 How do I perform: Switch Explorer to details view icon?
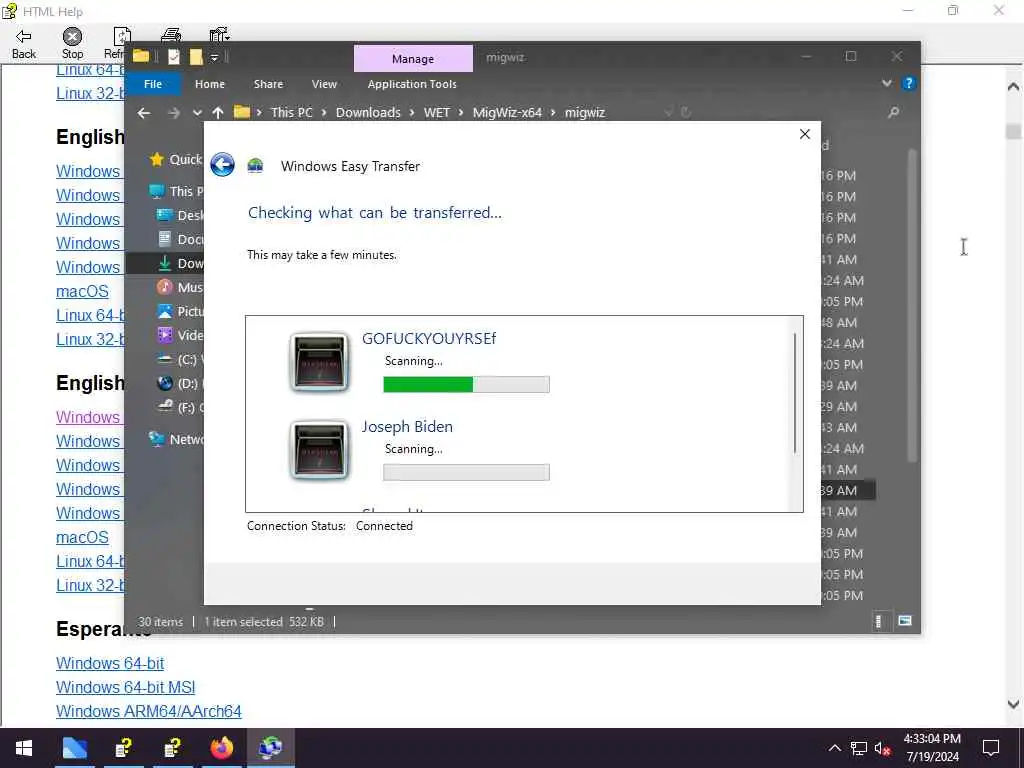click(x=878, y=621)
